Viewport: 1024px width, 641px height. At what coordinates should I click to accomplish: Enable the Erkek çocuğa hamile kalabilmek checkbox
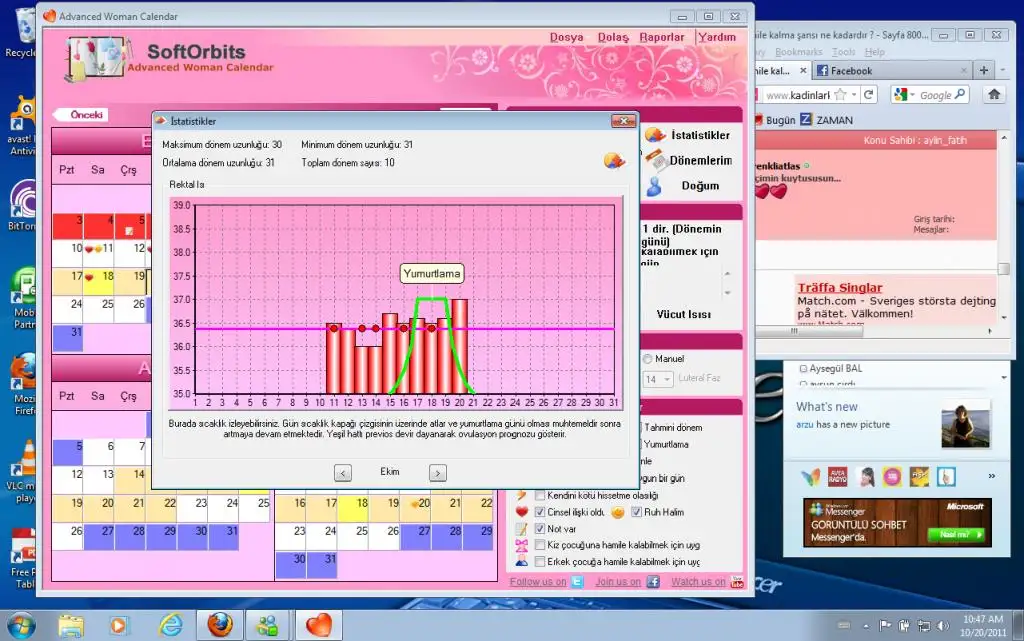tap(540, 561)
